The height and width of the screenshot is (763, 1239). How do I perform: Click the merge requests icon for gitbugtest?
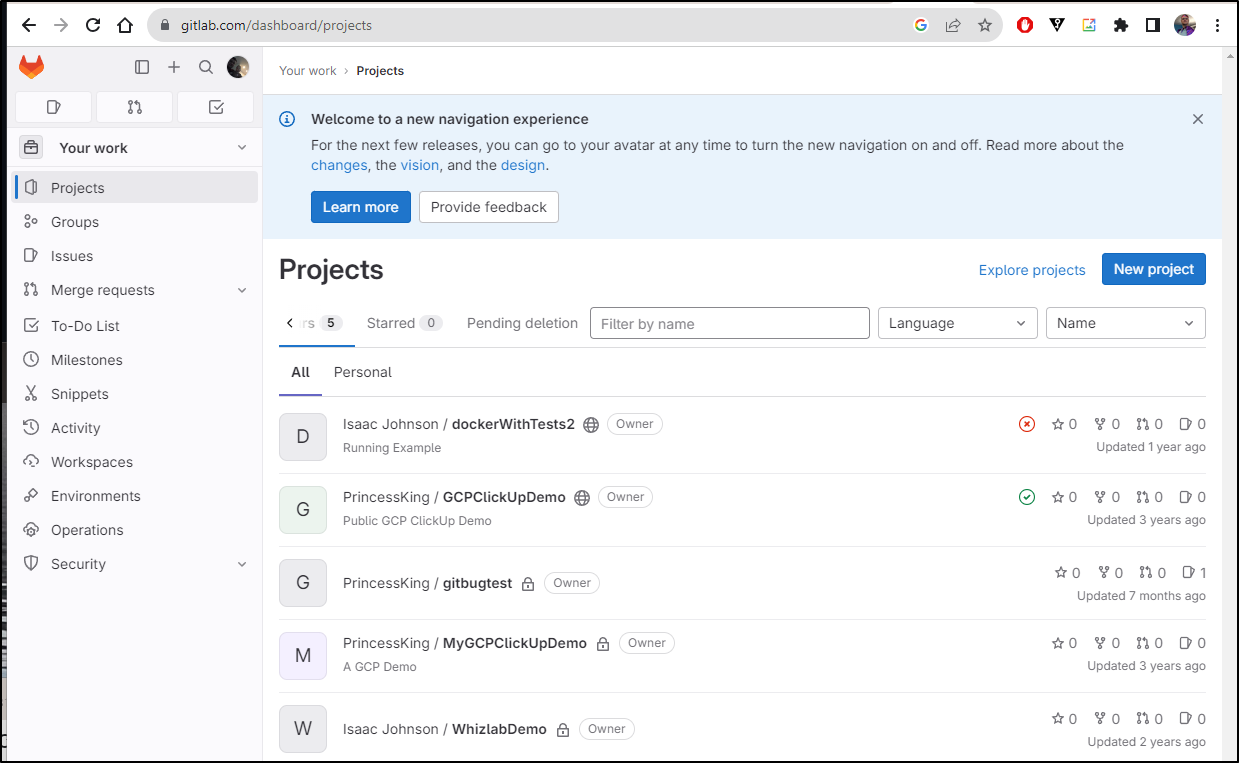coord(1146,573)
